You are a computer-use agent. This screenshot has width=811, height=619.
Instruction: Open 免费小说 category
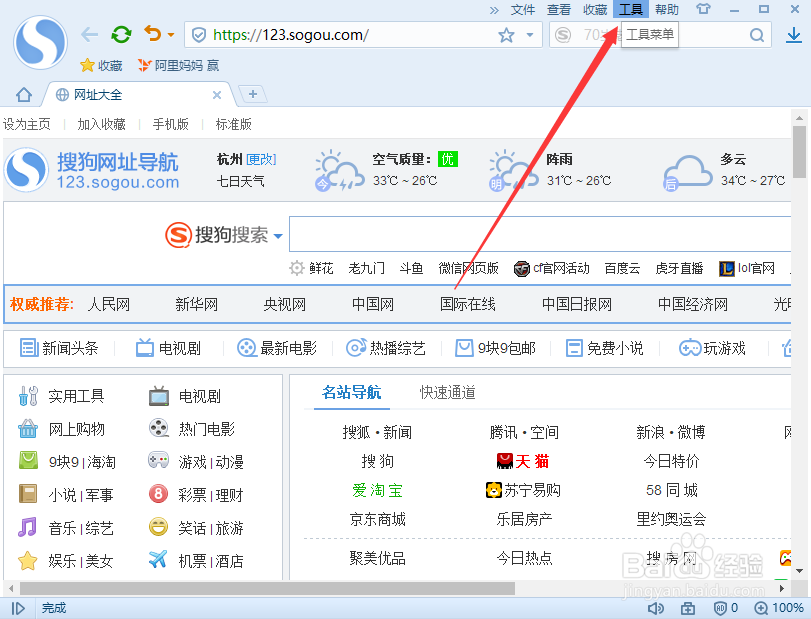[605, 348]
